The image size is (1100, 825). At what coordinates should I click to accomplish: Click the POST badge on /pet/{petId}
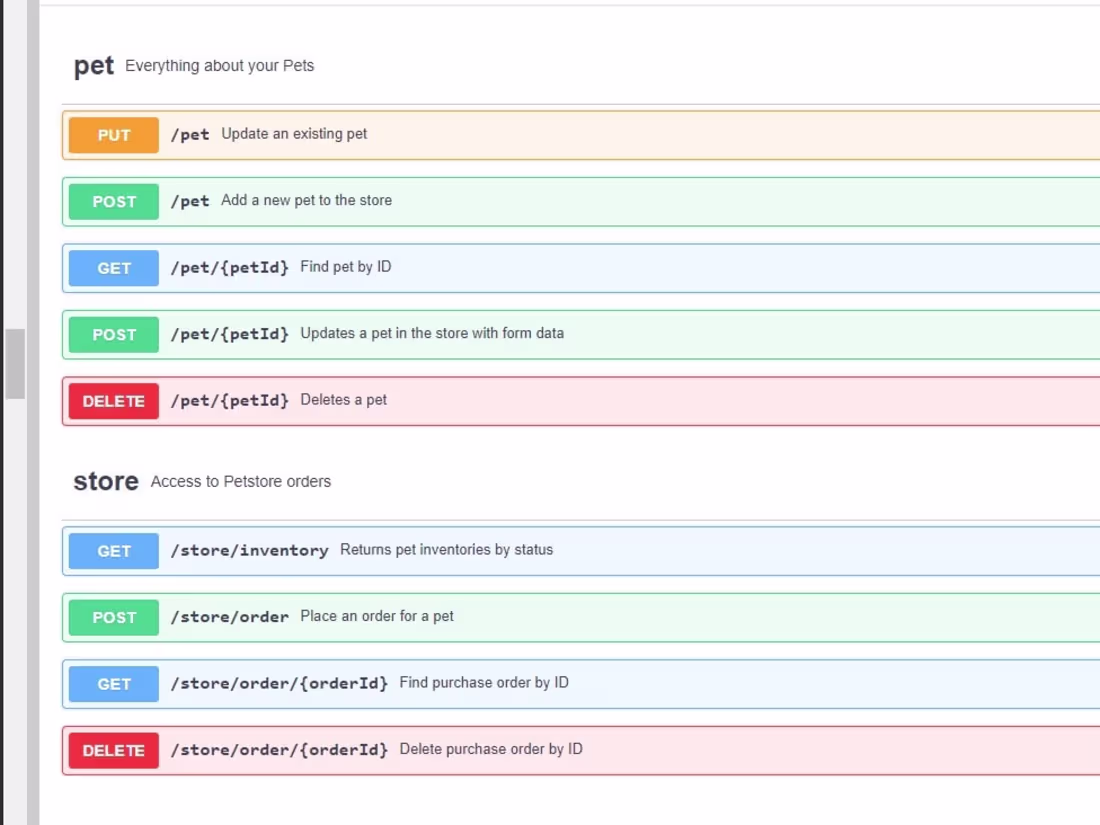click(x=113, y=334)
